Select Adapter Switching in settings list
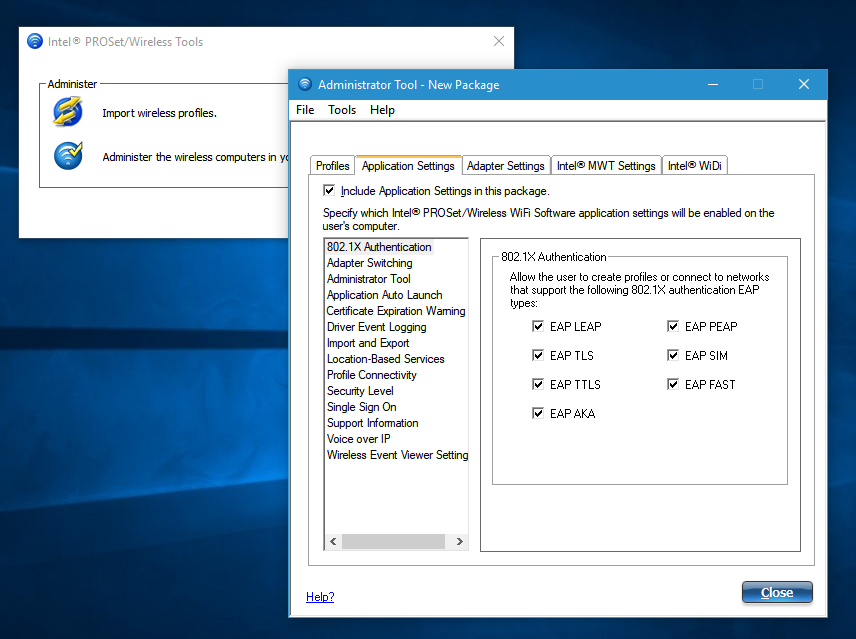Viewport: 856px width, 639px height. [x=370, y=263]
